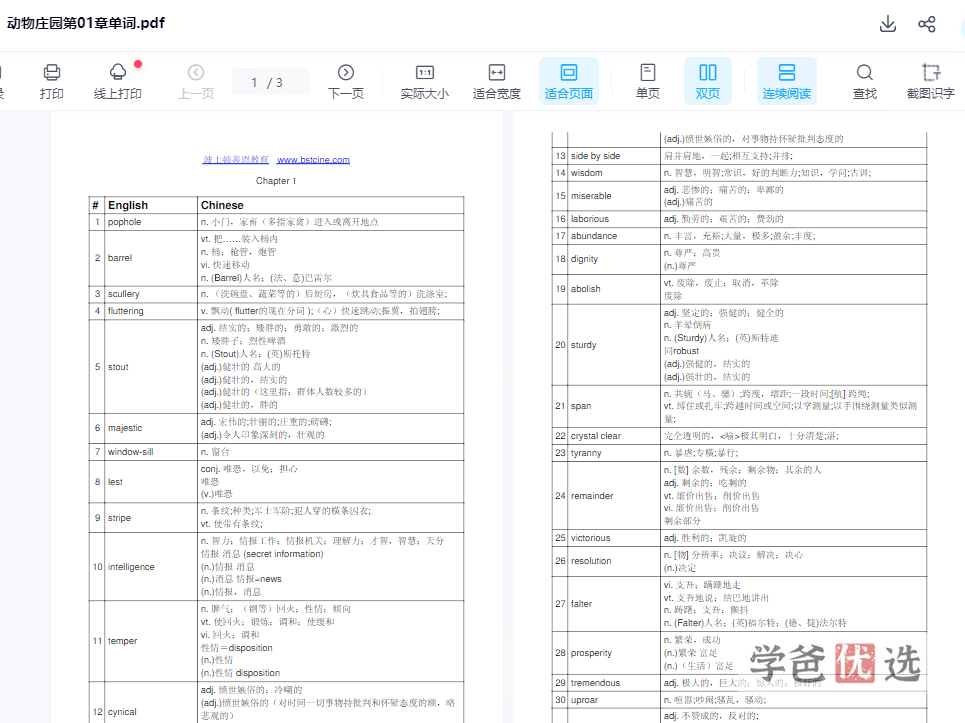Select the word 'wisdom'

[x=587, y=173]
